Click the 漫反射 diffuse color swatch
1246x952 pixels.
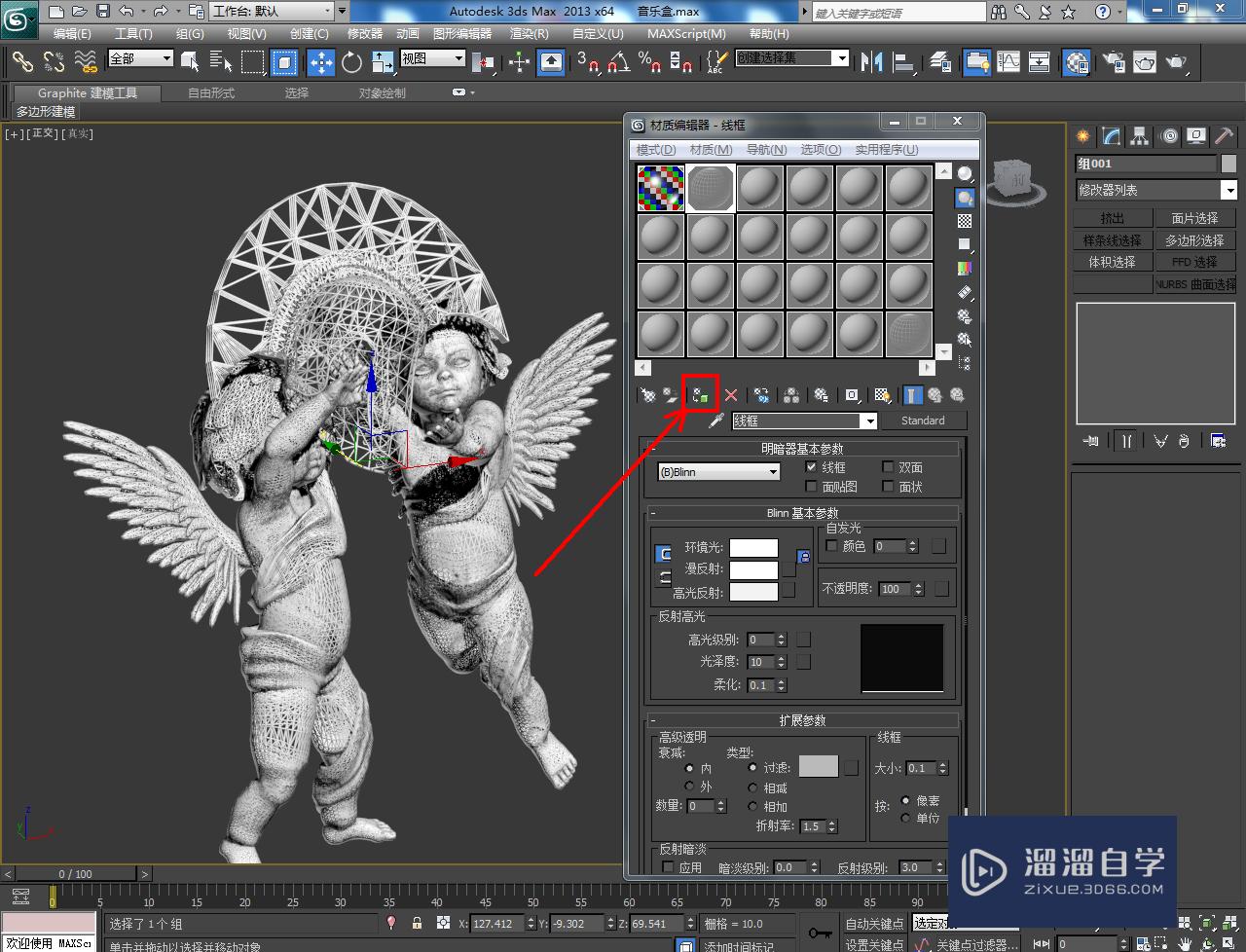(753, 570)
